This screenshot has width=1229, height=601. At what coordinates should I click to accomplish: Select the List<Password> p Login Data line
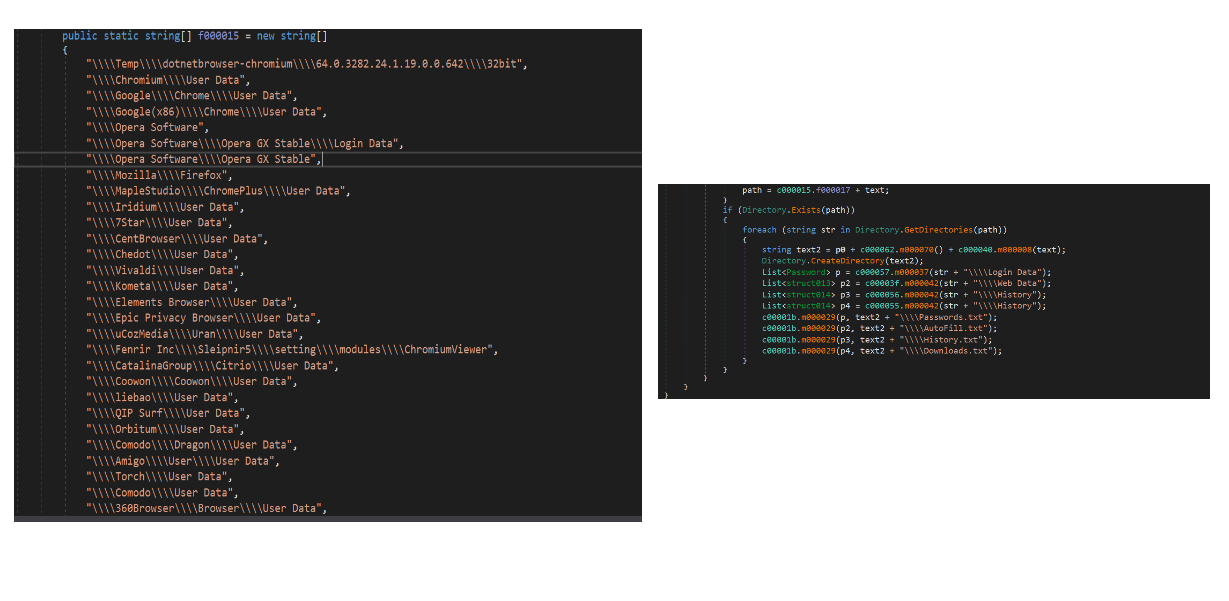pyautogui.click(x=906, y=272)
